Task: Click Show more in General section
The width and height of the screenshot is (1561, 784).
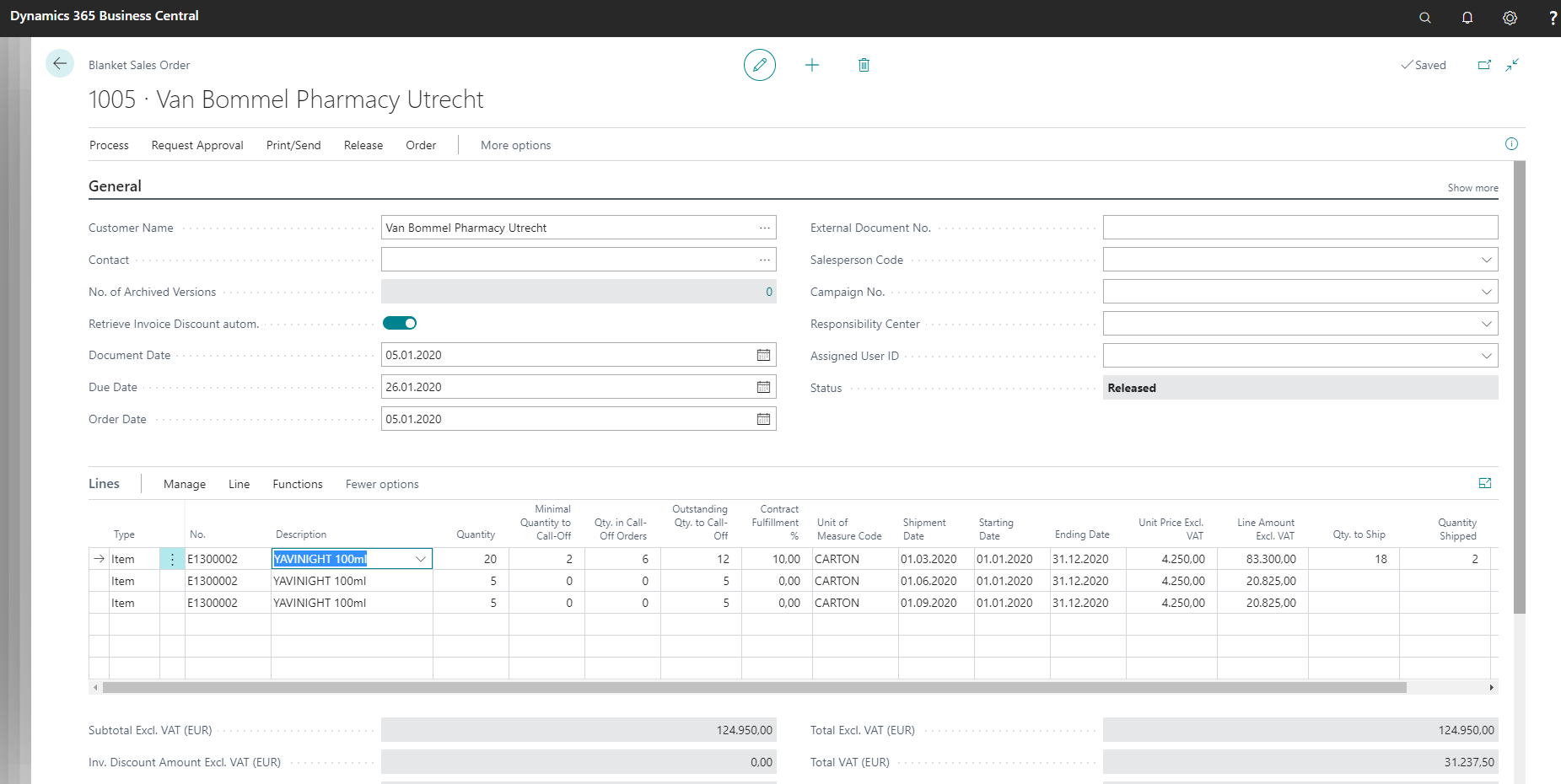Action: (1472, 188)
